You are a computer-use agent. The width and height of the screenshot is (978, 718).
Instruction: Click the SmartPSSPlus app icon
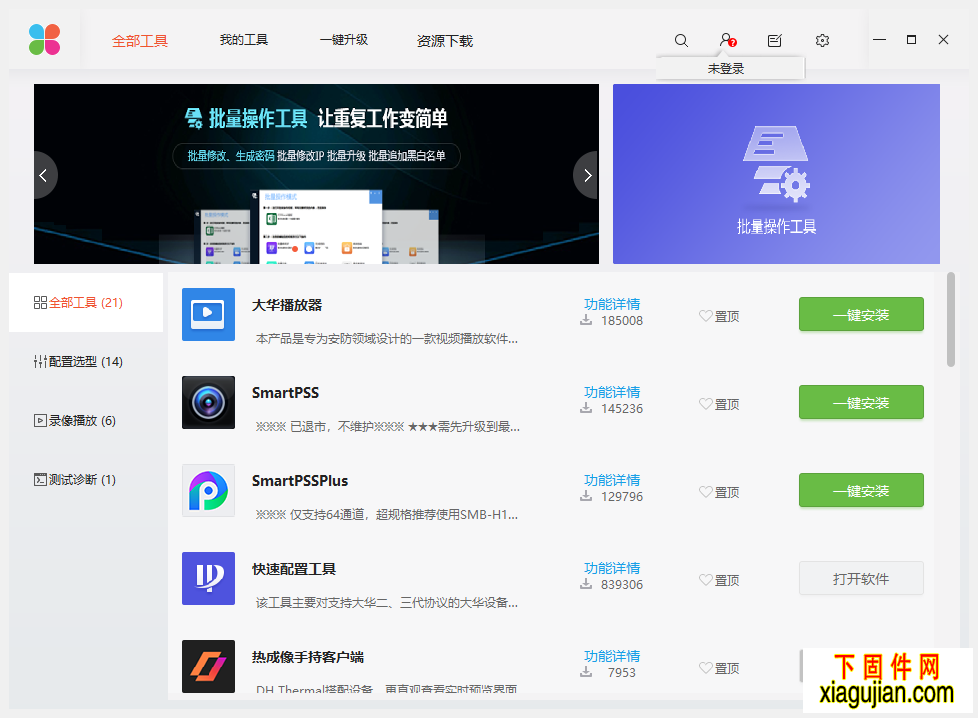208,490
